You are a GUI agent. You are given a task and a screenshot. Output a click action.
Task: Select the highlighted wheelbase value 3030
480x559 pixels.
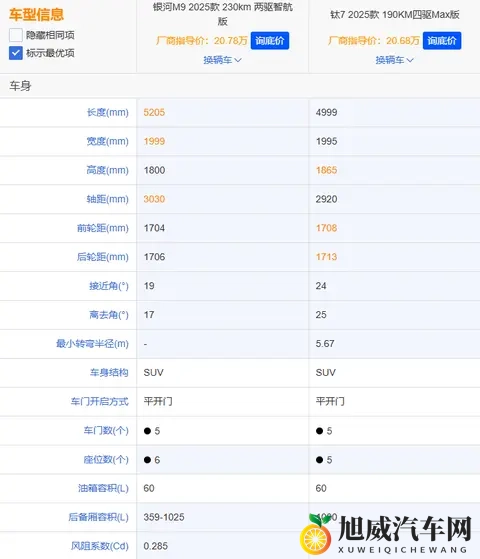[154, 199]
